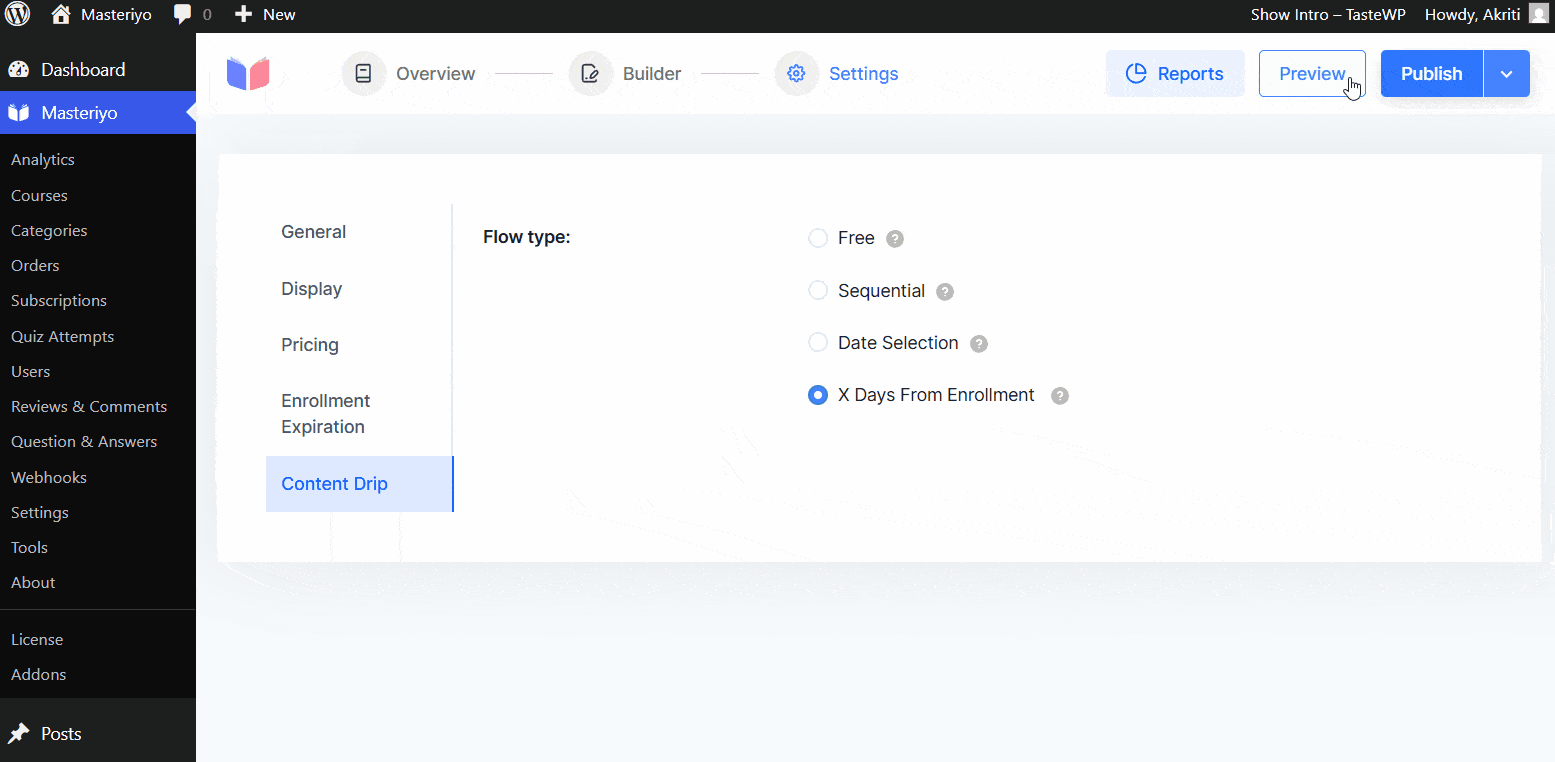This screenshot has height=762, width=1555.
Task: Show help tooltip for Date Selection
Action: tap(979, 344)
